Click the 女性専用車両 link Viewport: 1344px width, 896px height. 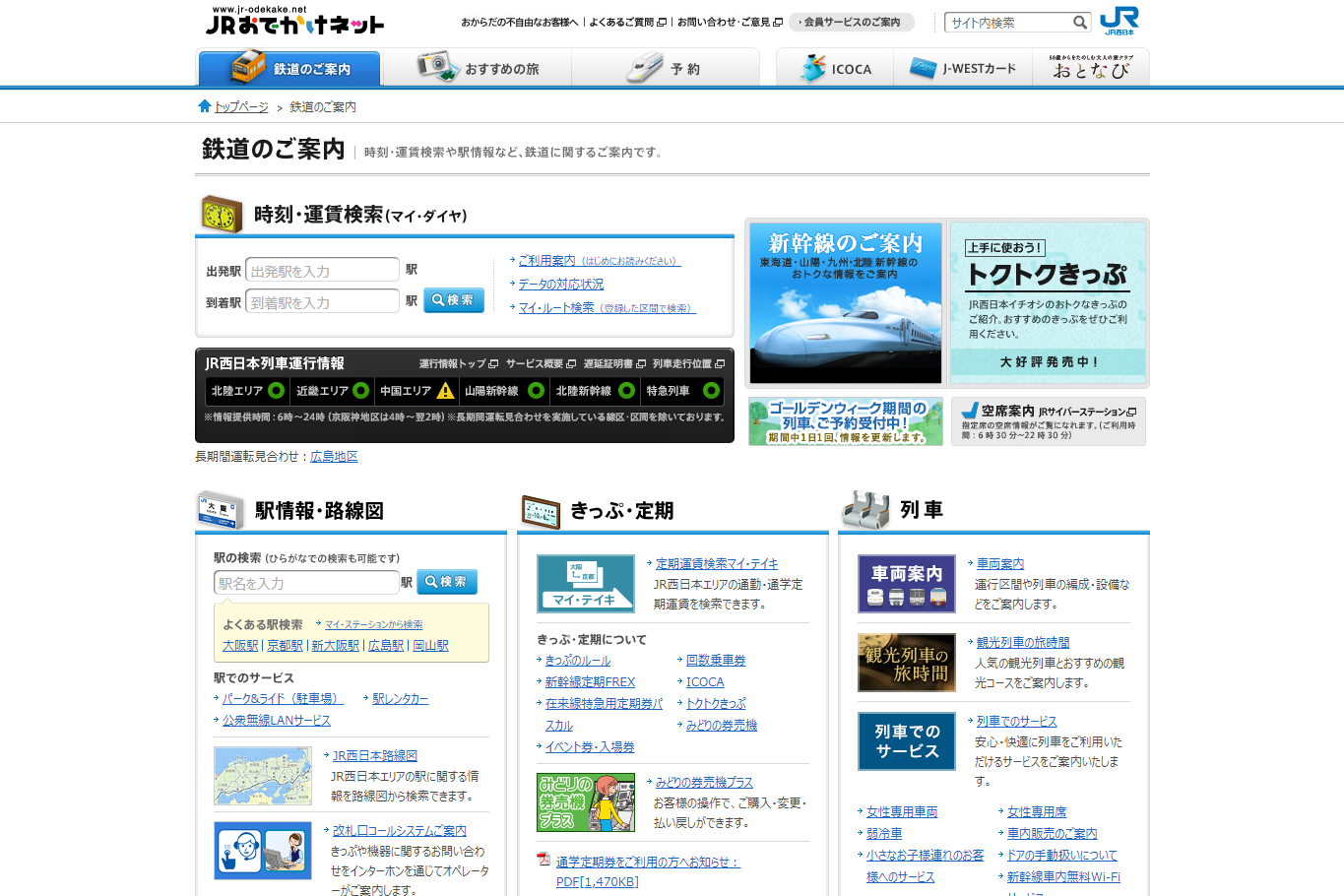tap(902, 812)
